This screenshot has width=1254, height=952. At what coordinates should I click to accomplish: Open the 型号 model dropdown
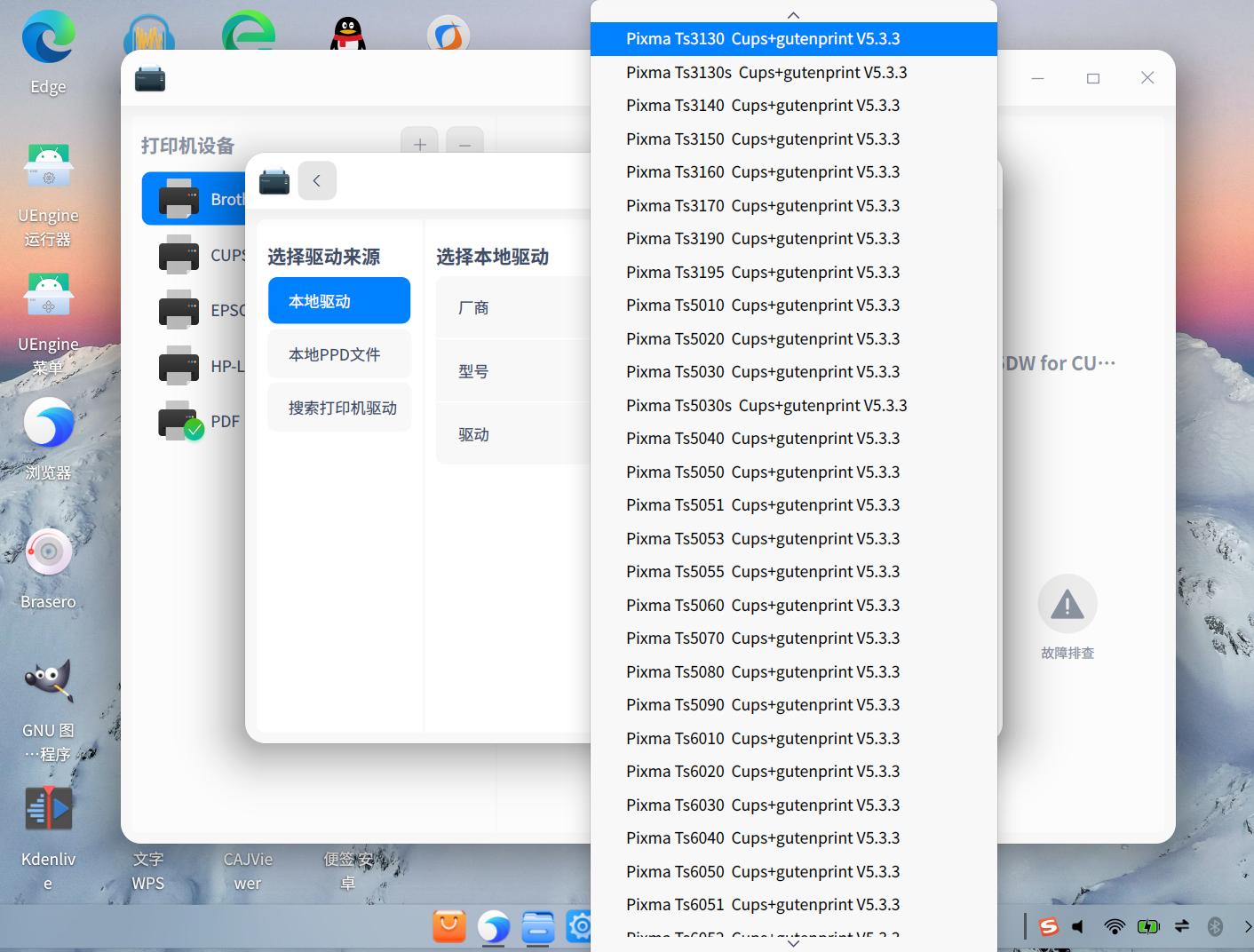point(511,370)
